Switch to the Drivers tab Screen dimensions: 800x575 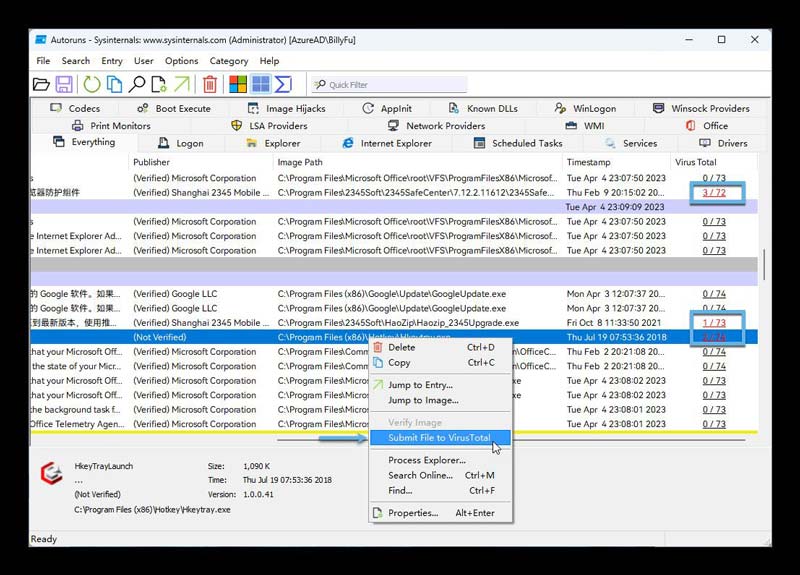point(723,143)
